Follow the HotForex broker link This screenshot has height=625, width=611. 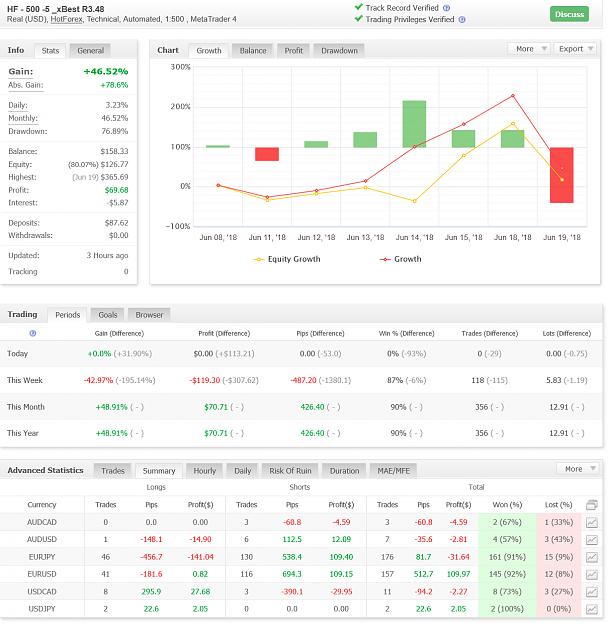[67, 19]
